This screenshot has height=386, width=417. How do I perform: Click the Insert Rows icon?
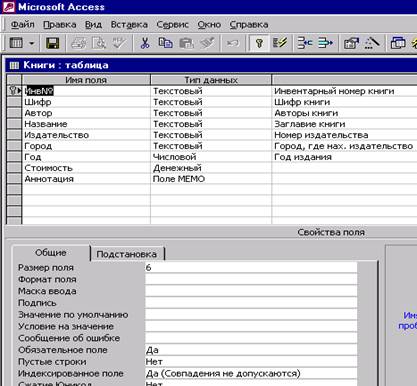pyautogui.click(x=305, y=43)
